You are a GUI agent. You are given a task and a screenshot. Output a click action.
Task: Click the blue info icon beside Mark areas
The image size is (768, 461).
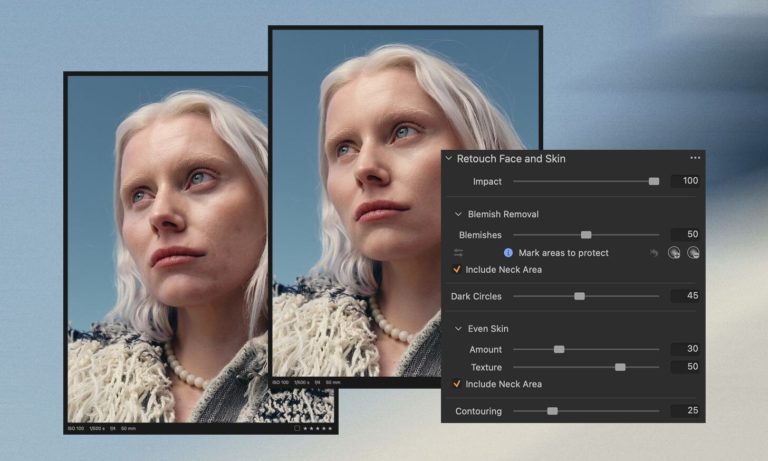(x=508, y=253)
